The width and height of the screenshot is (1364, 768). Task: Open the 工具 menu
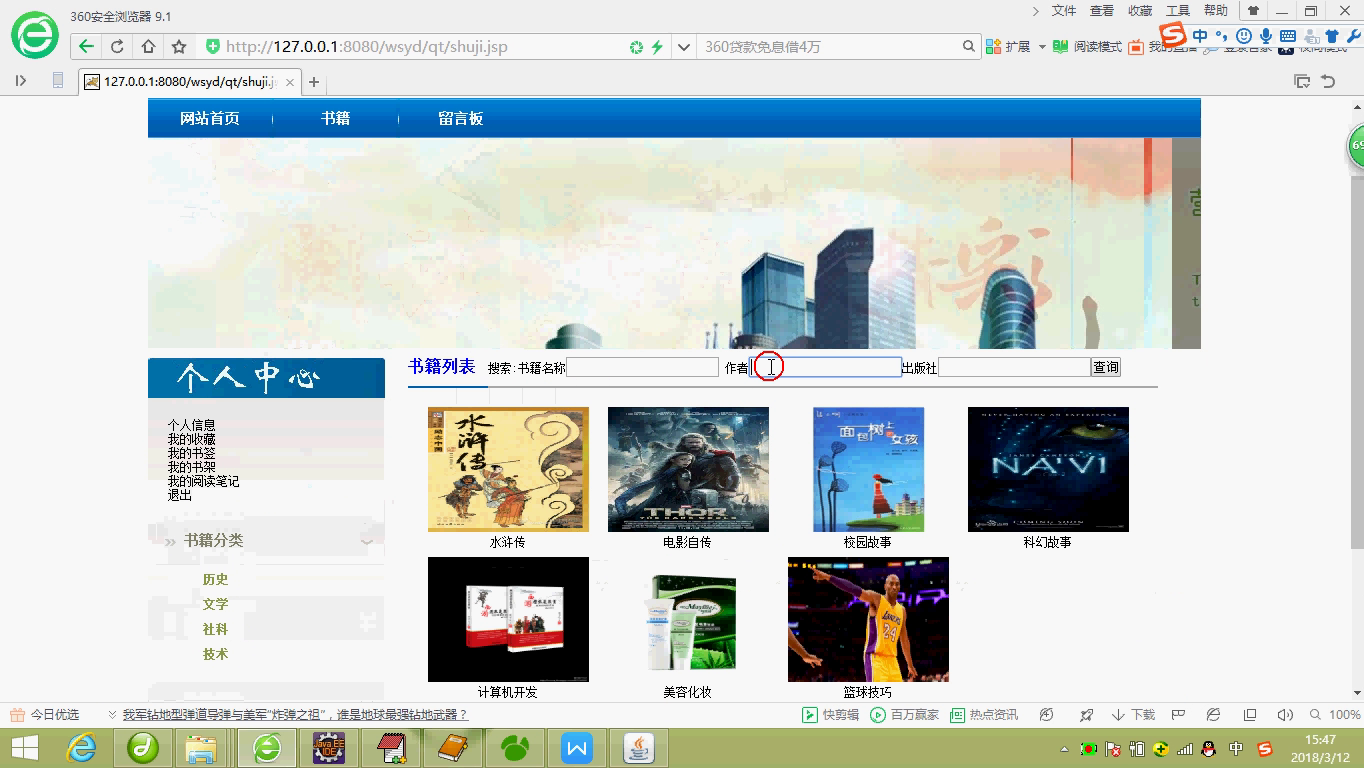coord(1178,11)
